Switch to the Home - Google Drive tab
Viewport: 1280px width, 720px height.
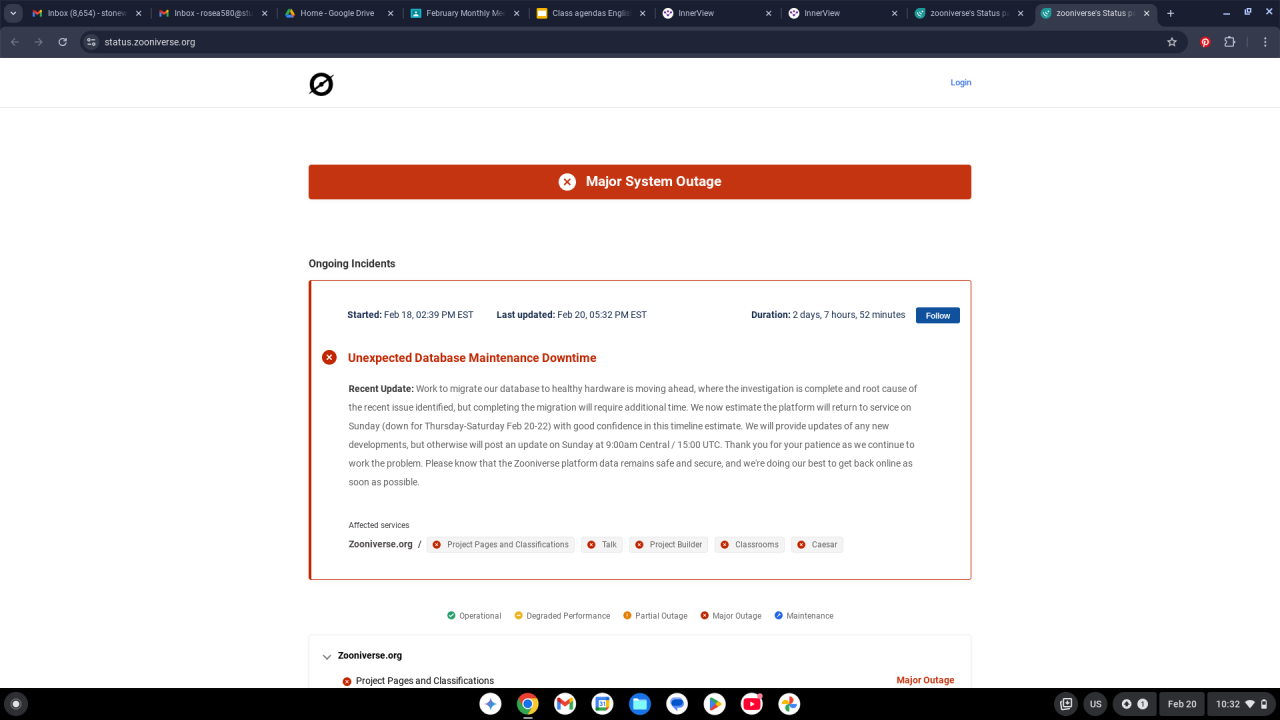click(x=339, y=14)
